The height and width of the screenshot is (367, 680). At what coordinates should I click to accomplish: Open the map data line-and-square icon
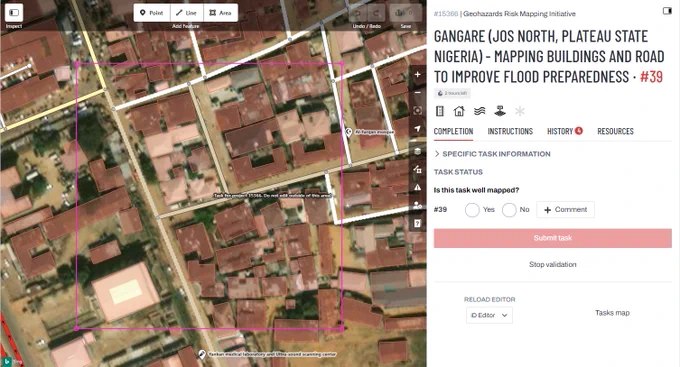pyautogui.click(x=417, y=169)
